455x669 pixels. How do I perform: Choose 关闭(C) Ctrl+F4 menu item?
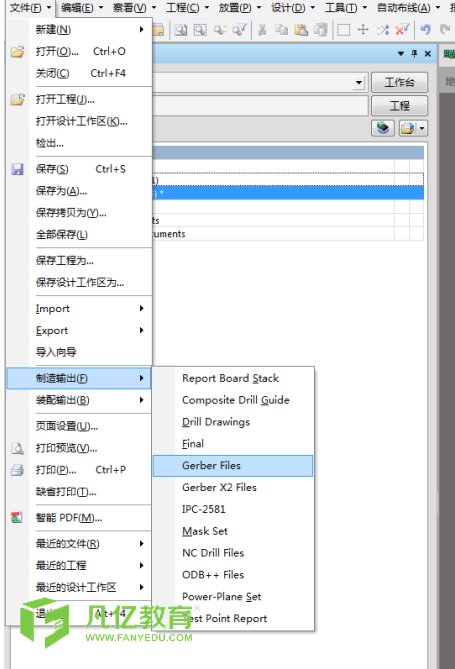pyautogui.click(x=79, y=73)
